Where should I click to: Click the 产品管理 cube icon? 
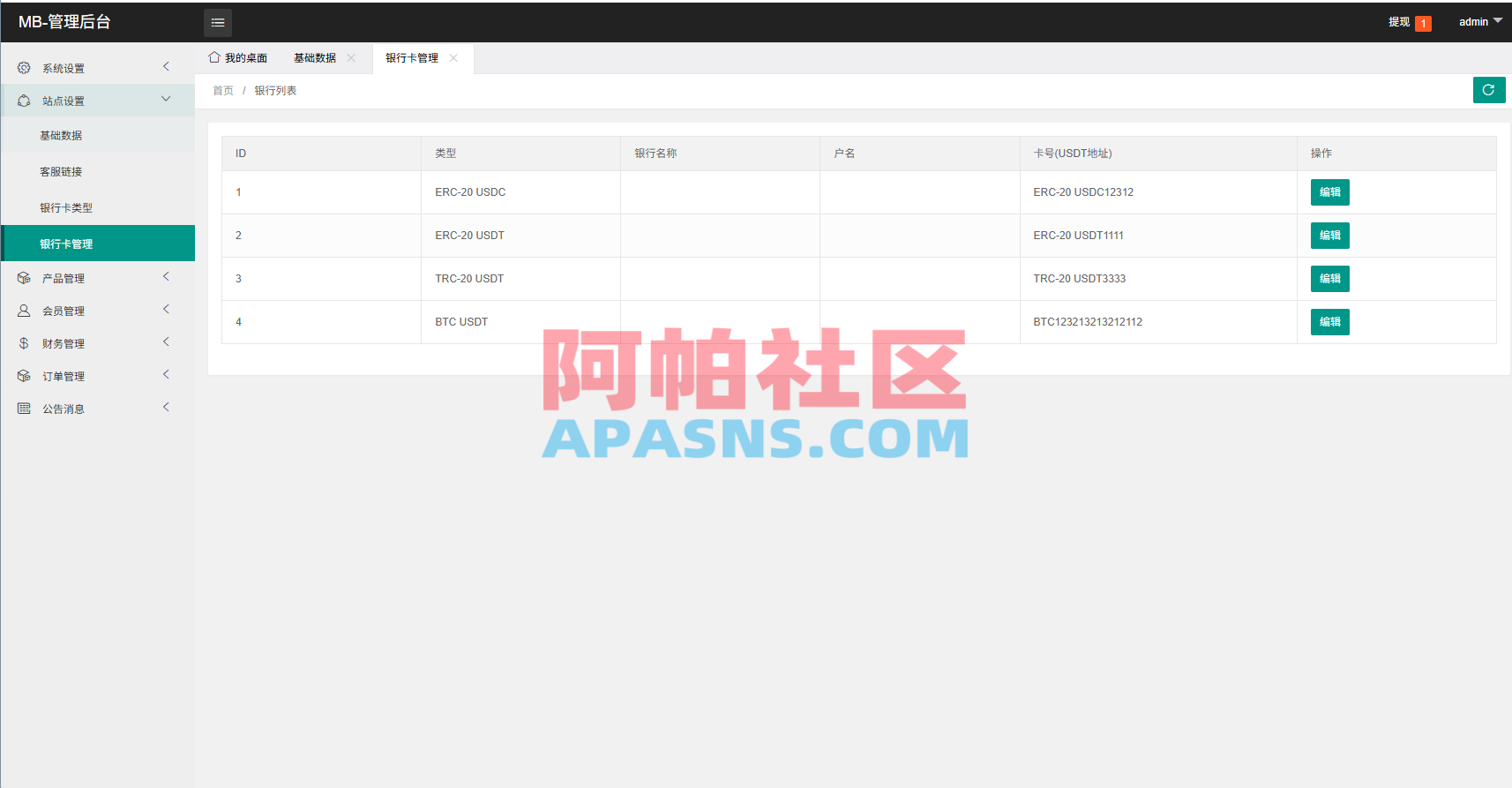tap(24, 278)
